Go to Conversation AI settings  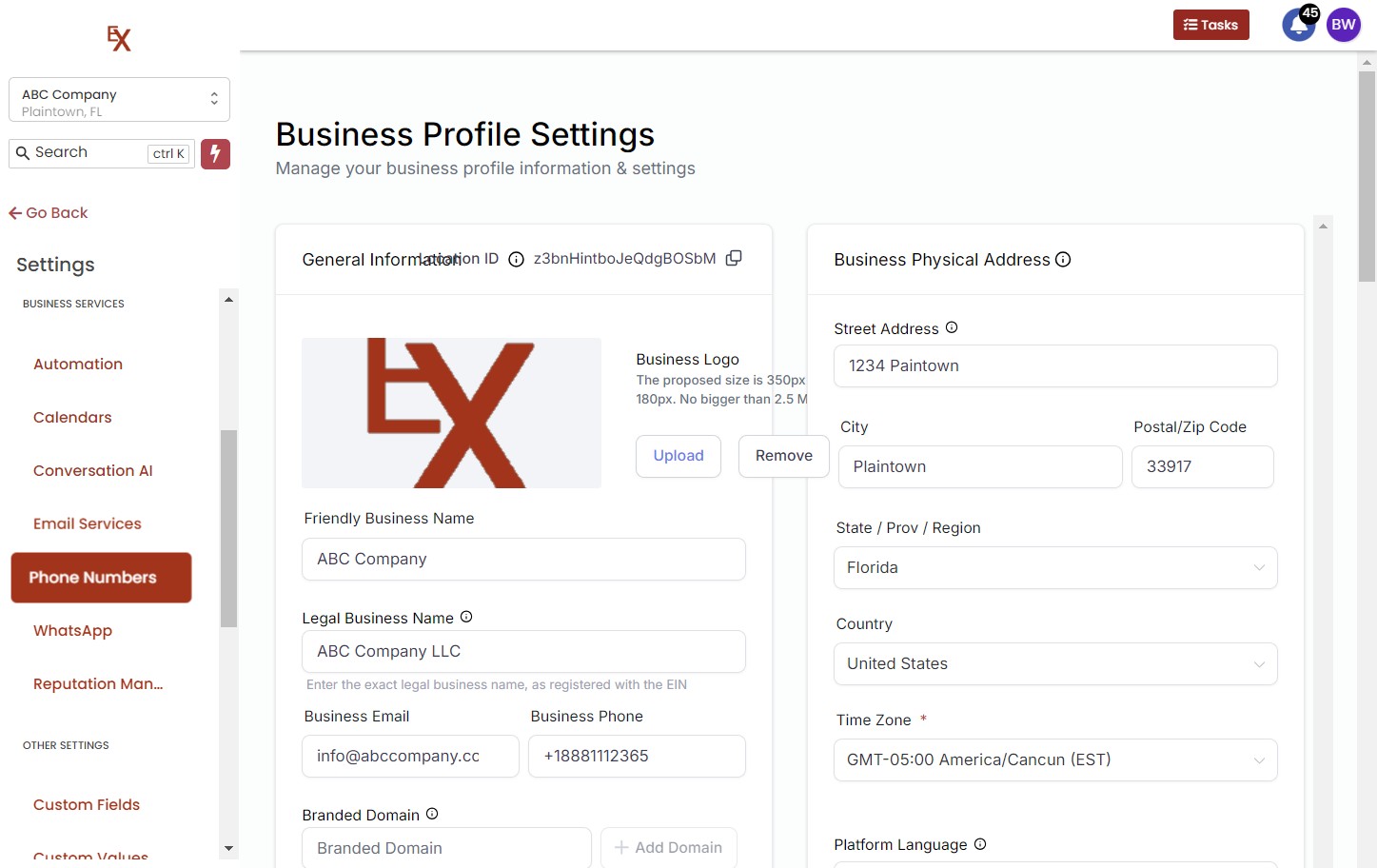[x=93, y=470]
